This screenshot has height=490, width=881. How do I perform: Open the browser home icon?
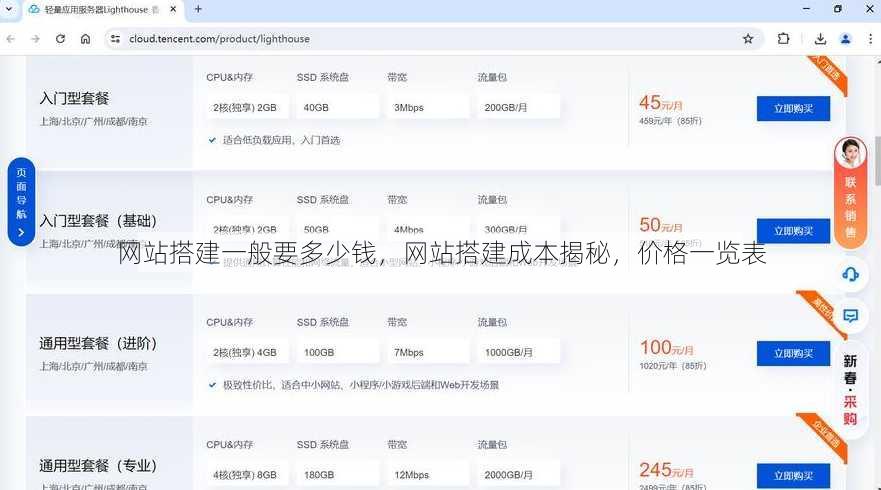tap(85, 39)
